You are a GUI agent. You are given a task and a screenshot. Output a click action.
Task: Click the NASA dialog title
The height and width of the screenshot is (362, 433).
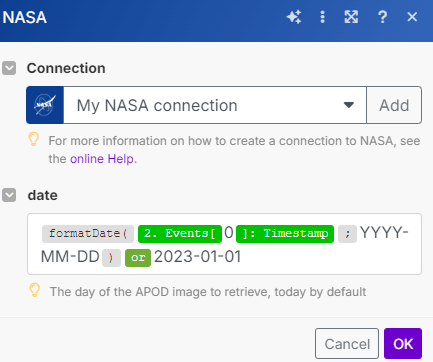click(x=25, y=17)
